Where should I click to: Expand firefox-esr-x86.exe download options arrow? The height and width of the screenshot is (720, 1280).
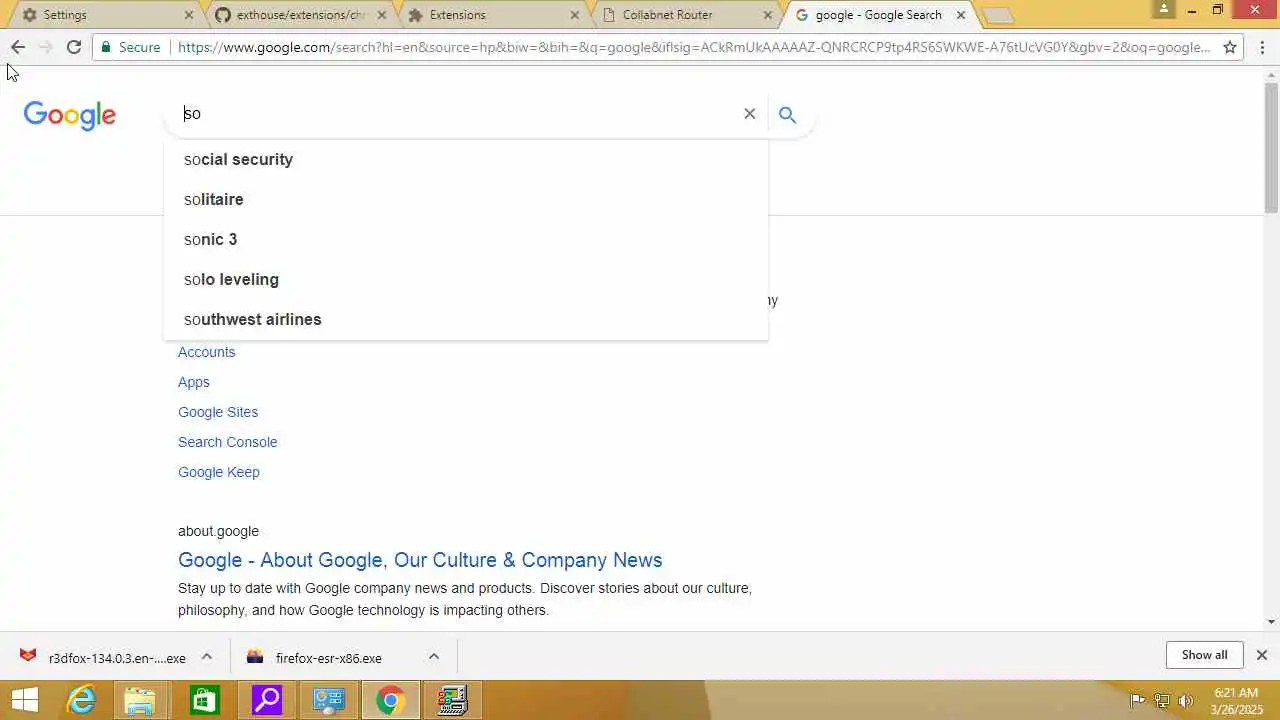point(434,657)
